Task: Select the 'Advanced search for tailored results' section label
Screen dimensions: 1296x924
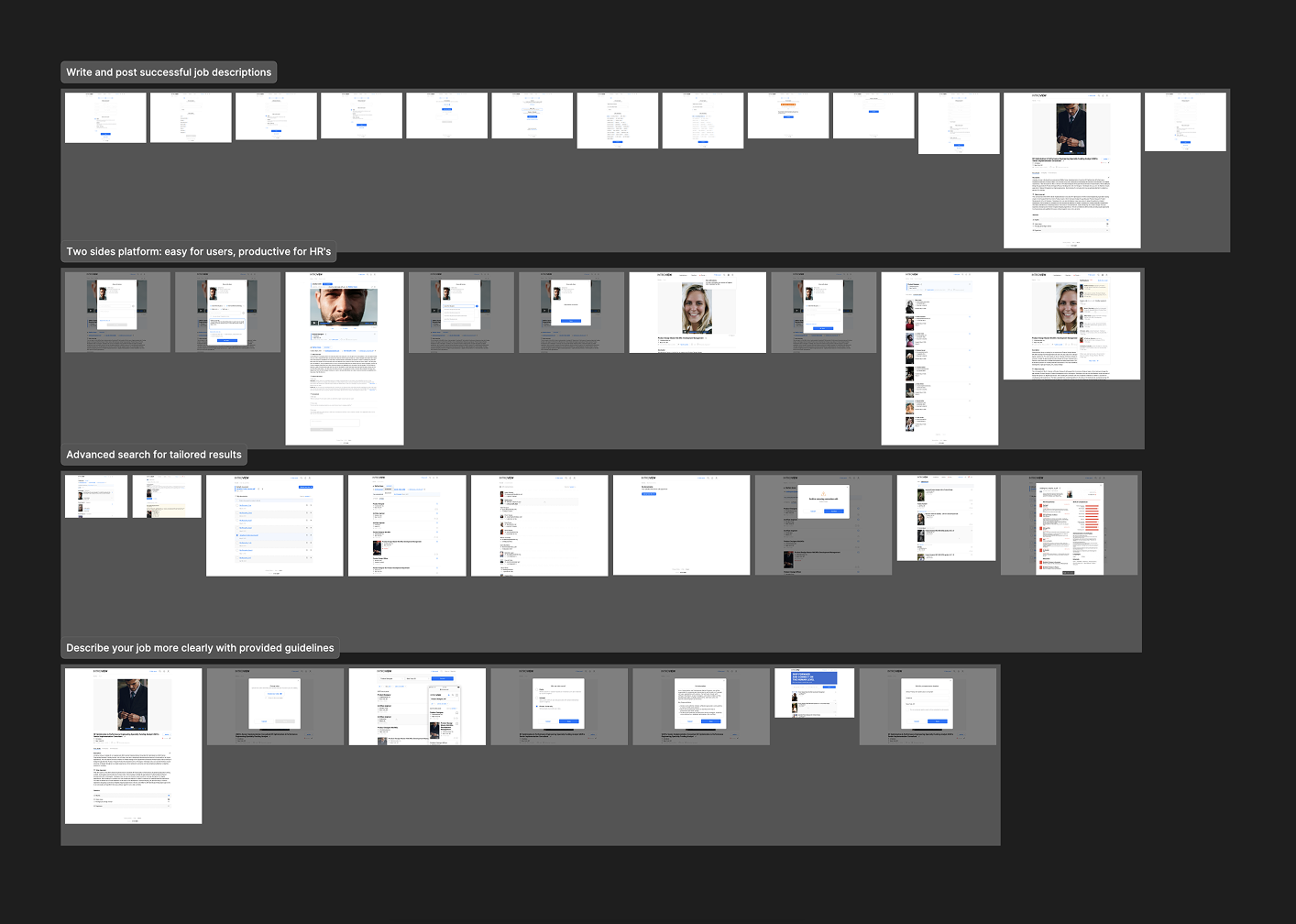Action: coord(154,455)
